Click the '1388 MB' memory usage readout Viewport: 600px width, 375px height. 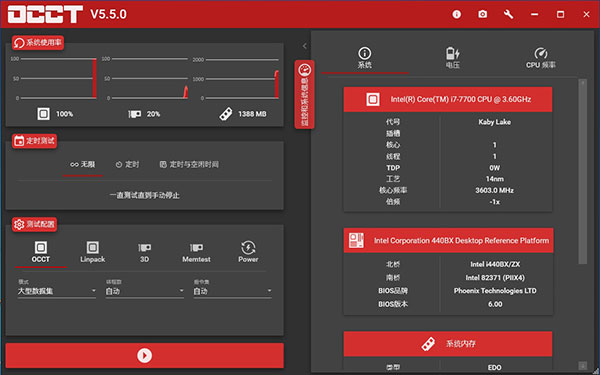(x=252, y=114)
